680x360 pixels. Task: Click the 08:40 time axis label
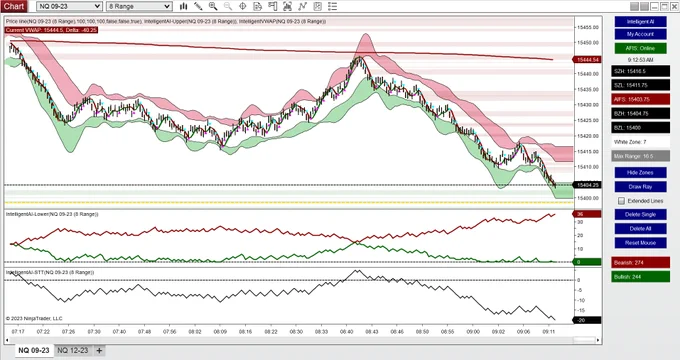347,332
